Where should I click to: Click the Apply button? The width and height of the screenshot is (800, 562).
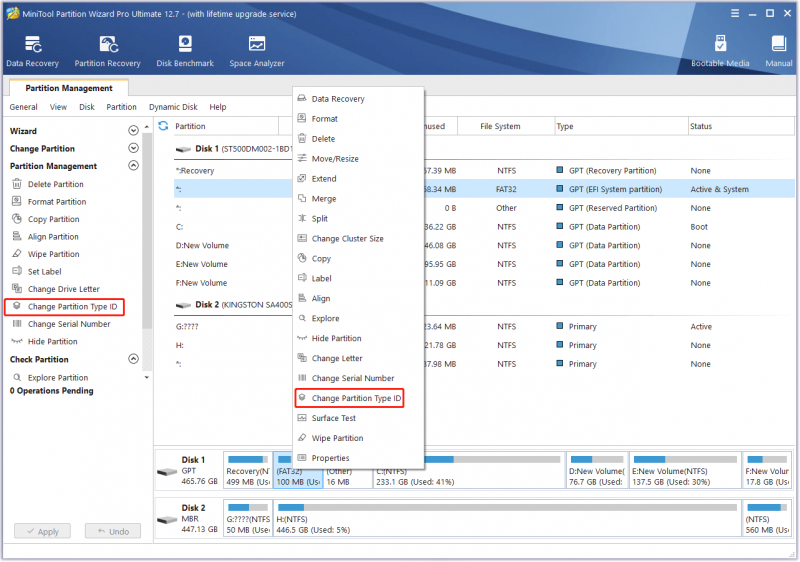(x=42, y=531)
